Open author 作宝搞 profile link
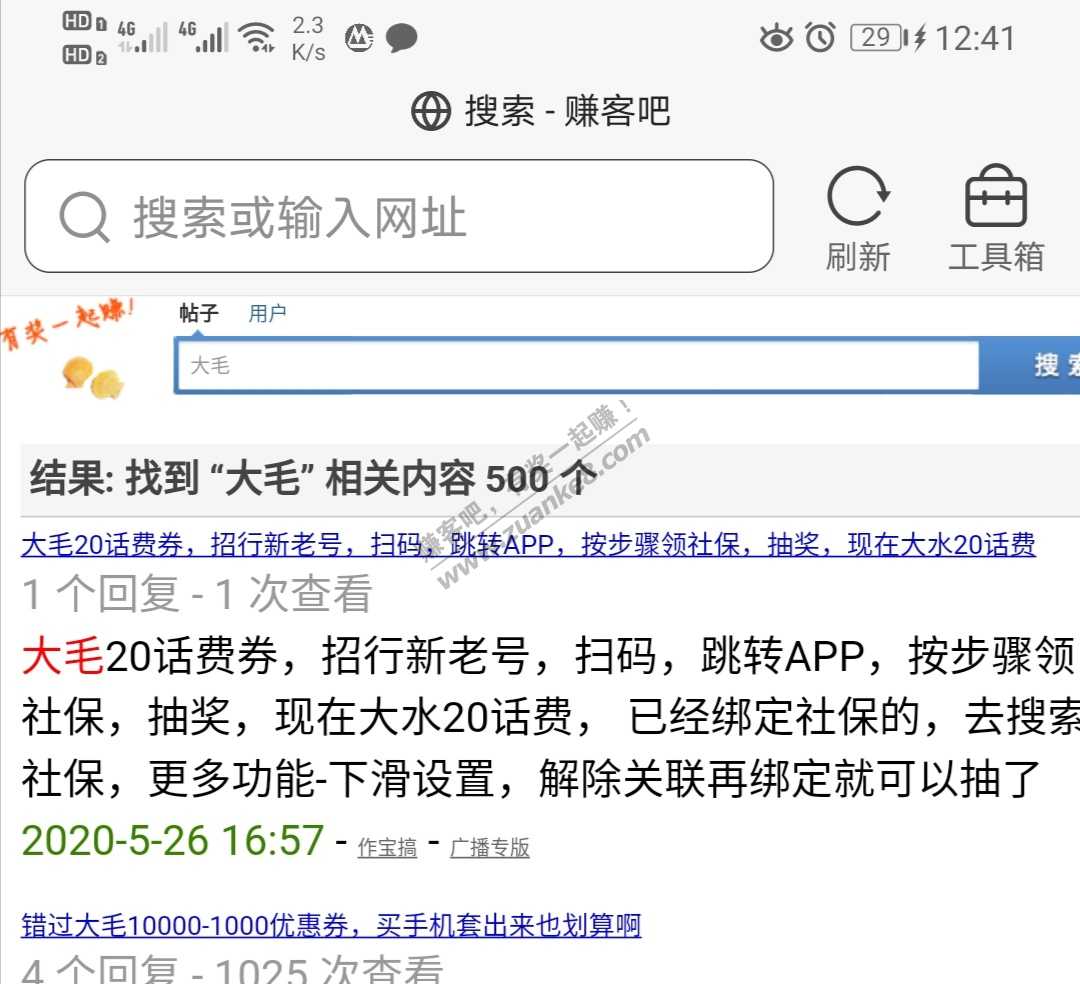 pyautogui.click(x=387, y=847)
